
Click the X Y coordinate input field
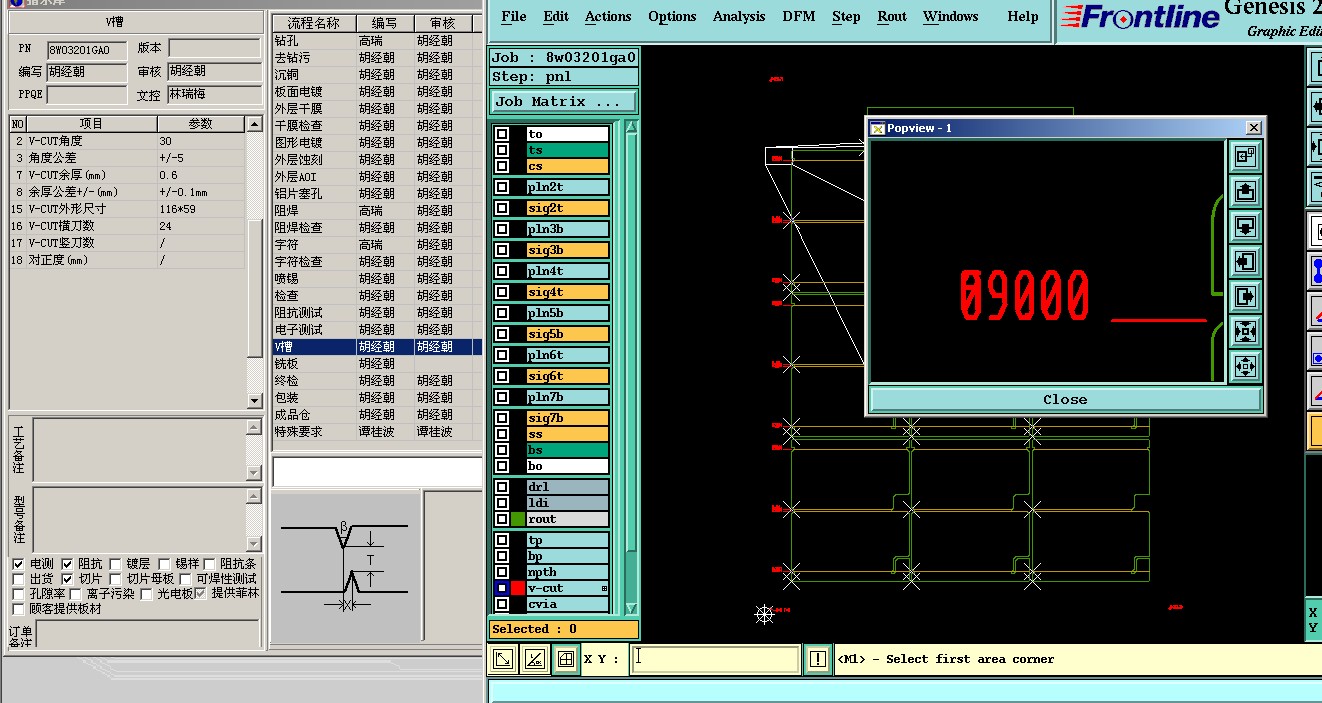(x=715, y=659)
